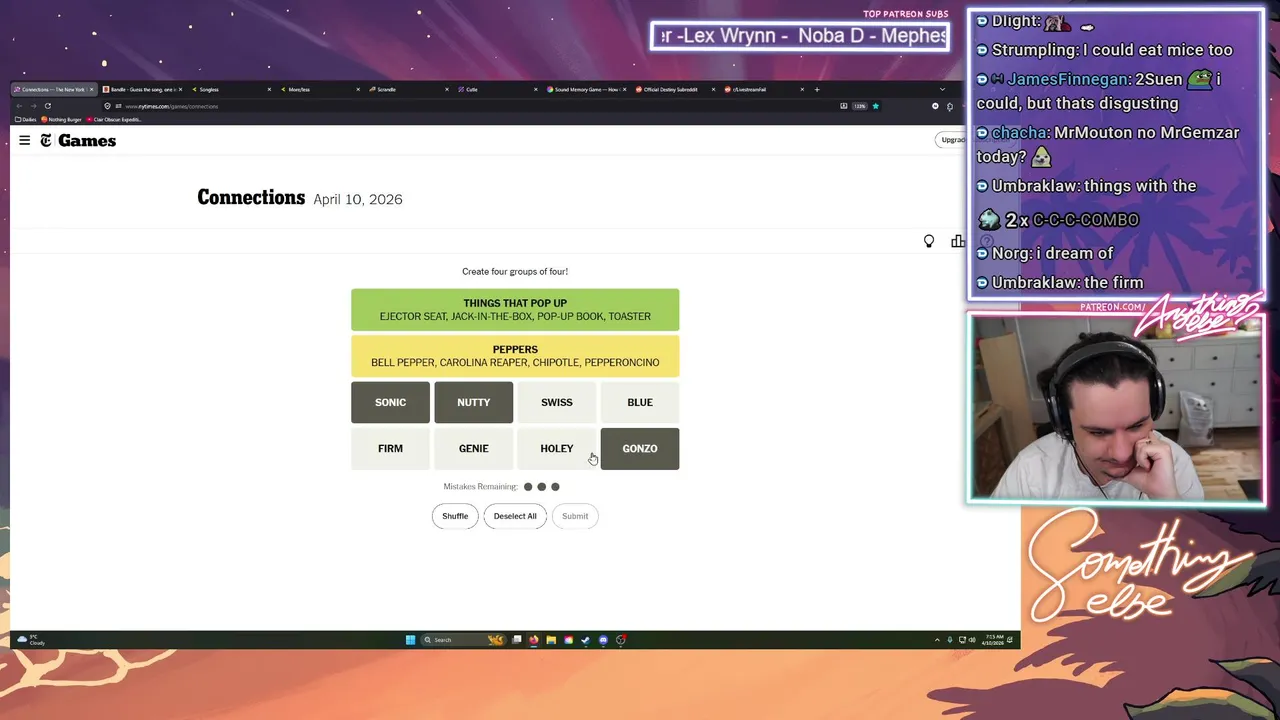Click the Peppers solved group
1280x720 pixels.
tap(515, 356)
